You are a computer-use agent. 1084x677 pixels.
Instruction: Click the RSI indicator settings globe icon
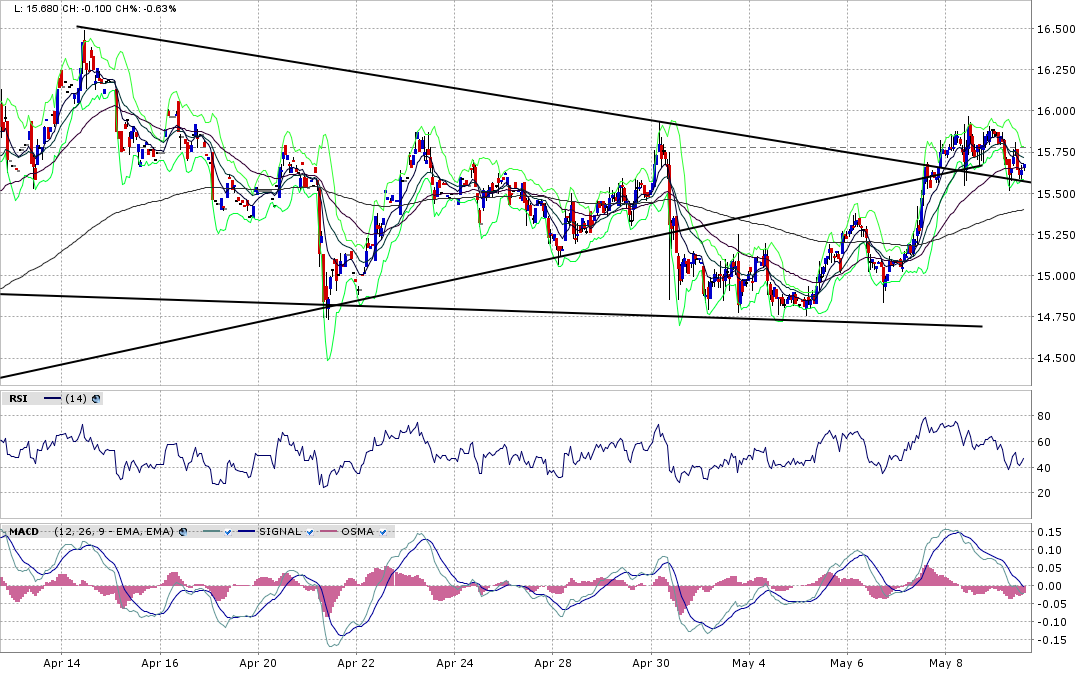click(96, 398)
